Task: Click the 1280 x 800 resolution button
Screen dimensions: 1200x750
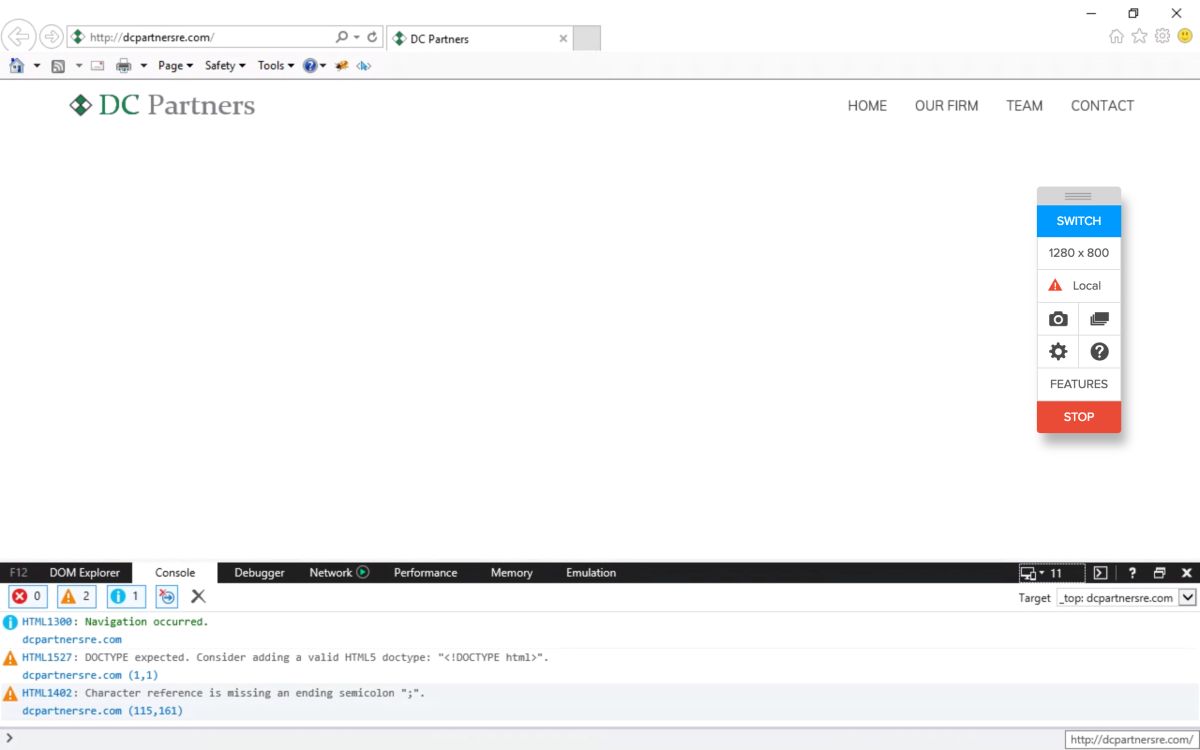Action: [1079, 253]
